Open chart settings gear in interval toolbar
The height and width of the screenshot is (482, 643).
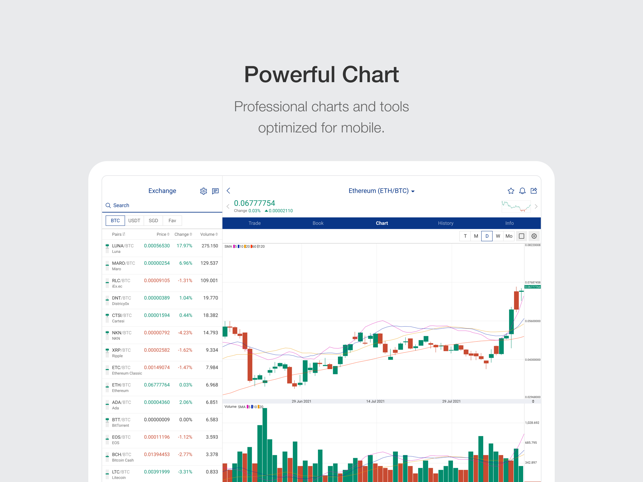pos(534,236)
